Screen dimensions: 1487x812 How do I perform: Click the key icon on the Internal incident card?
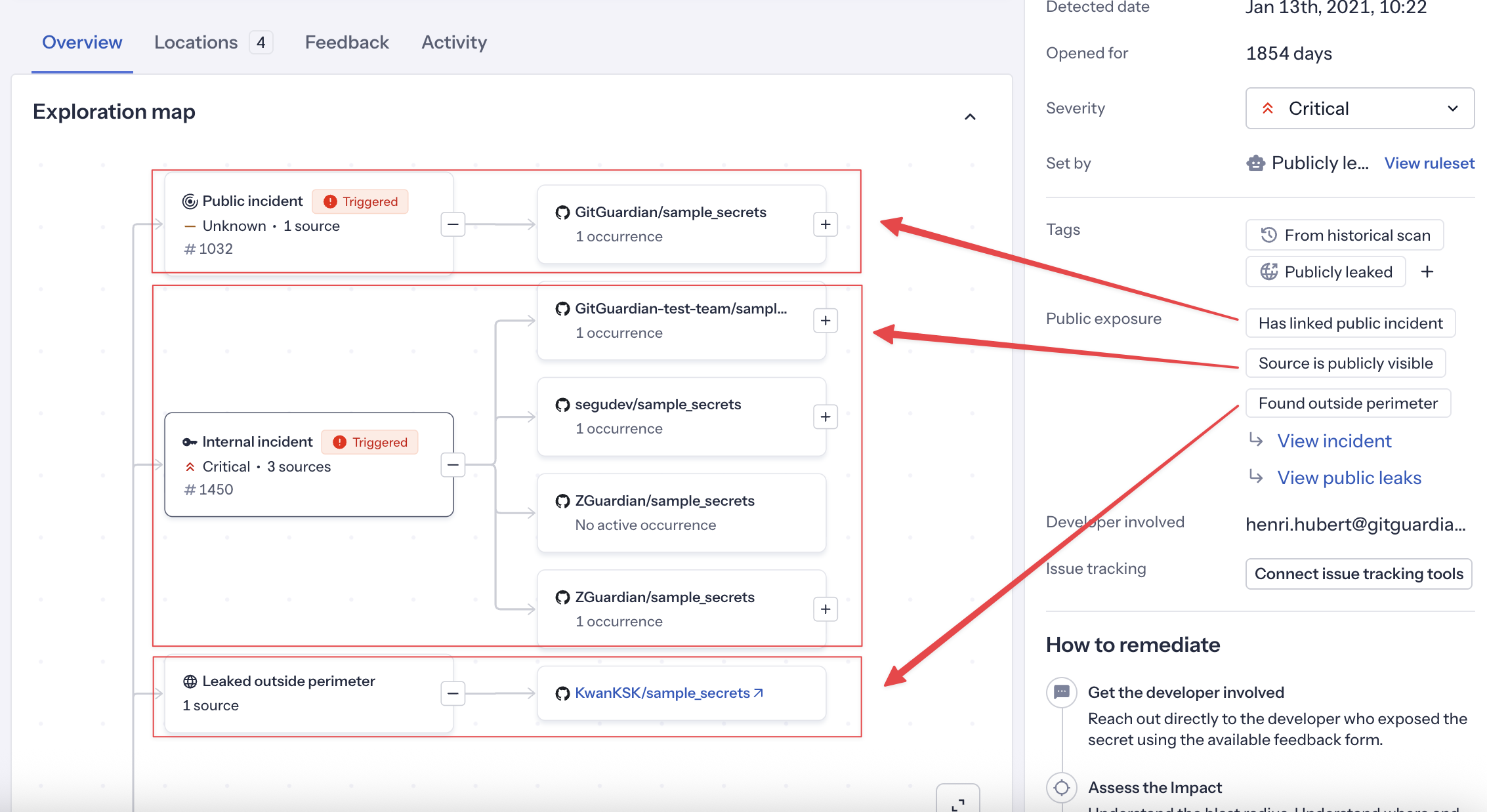point(190,442)
